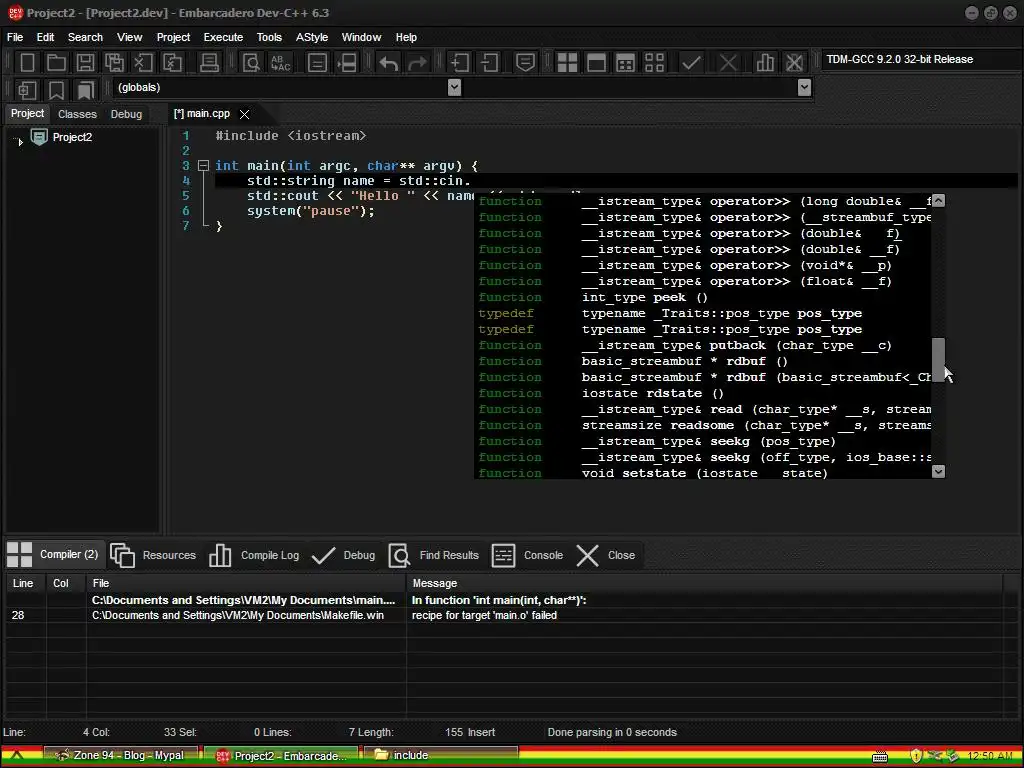Click the Goto Bookmarks icon
Image resolution: width=1024 pixels, height=768 pixels.
click(x=85, y=89)
